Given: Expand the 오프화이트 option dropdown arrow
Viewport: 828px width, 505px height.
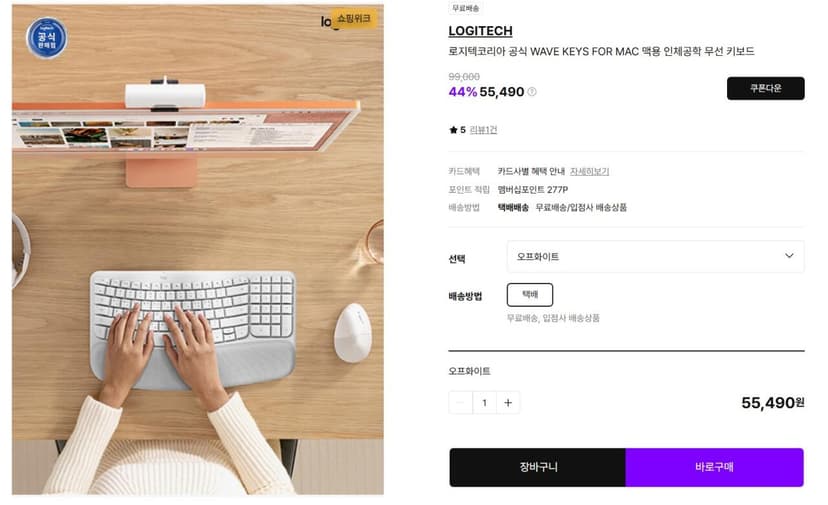Looking at the screenshot, I should 789,256.
